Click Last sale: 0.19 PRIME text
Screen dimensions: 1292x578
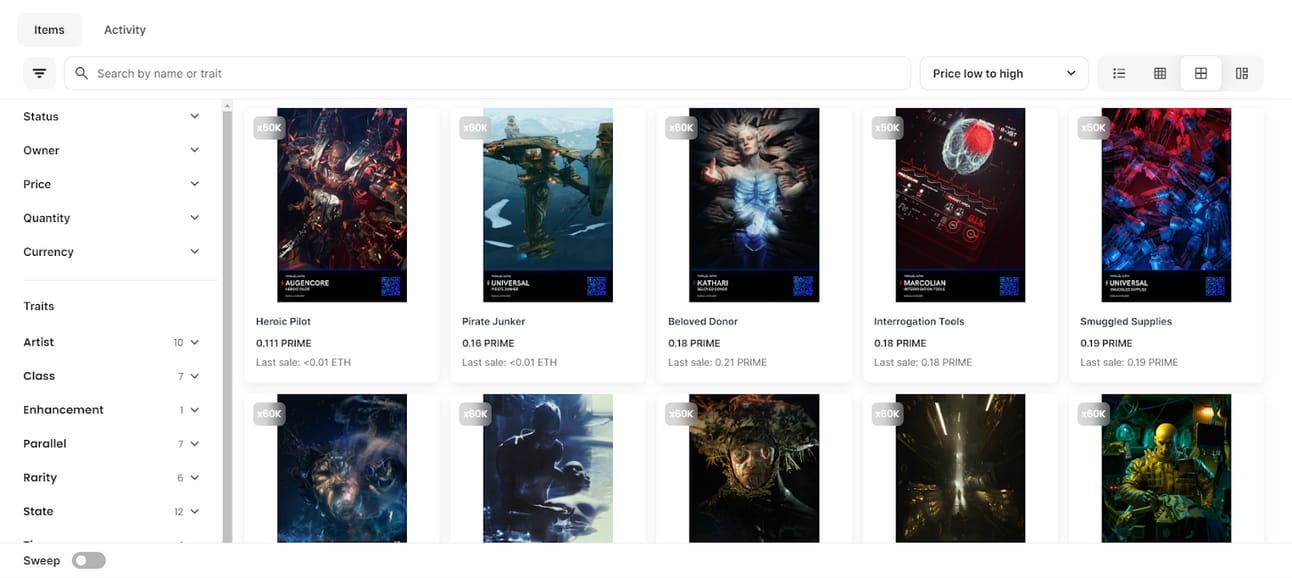(x=1129, y=362)
